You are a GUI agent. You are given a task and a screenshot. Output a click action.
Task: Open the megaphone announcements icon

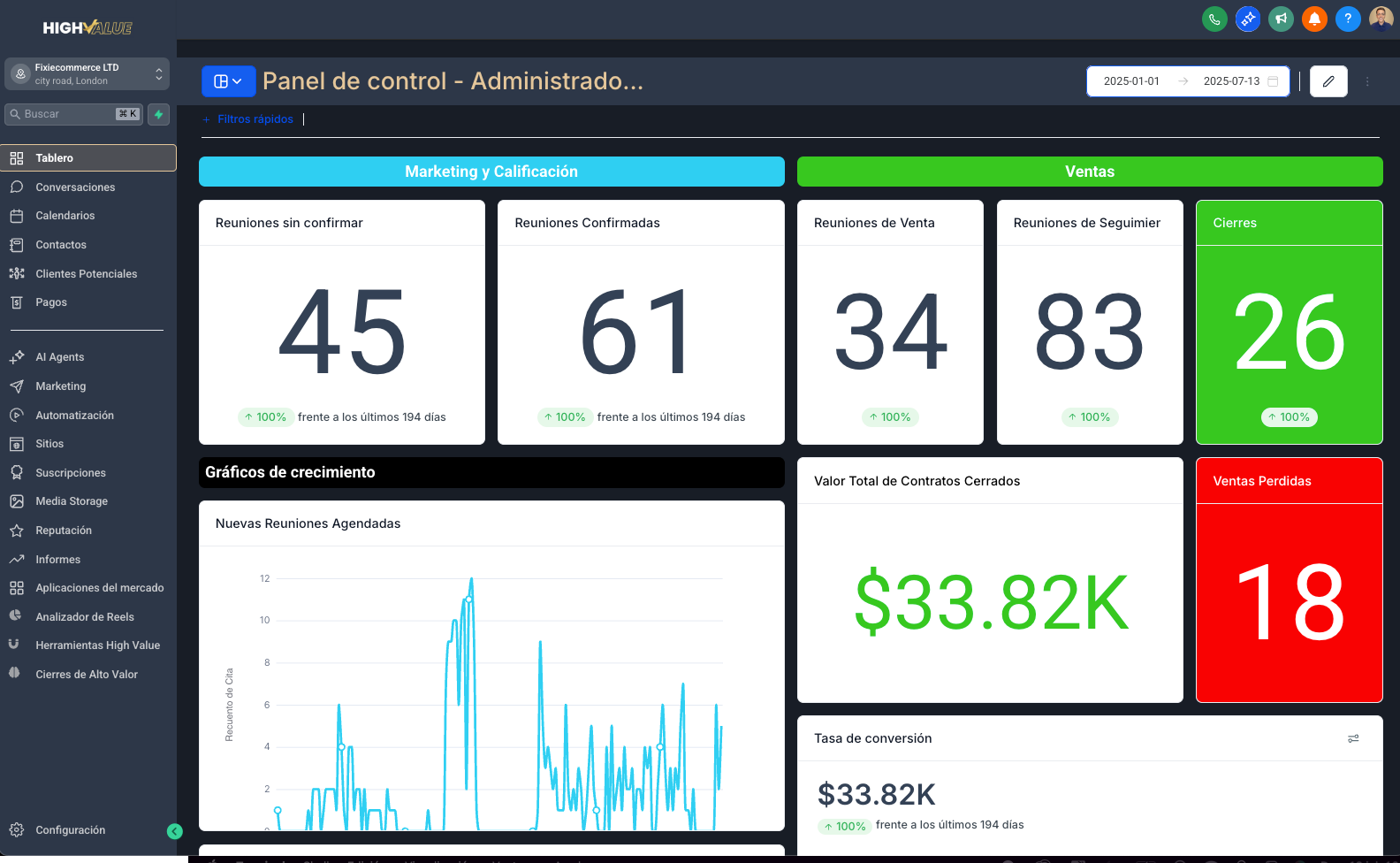click(x=1281, y=19)
